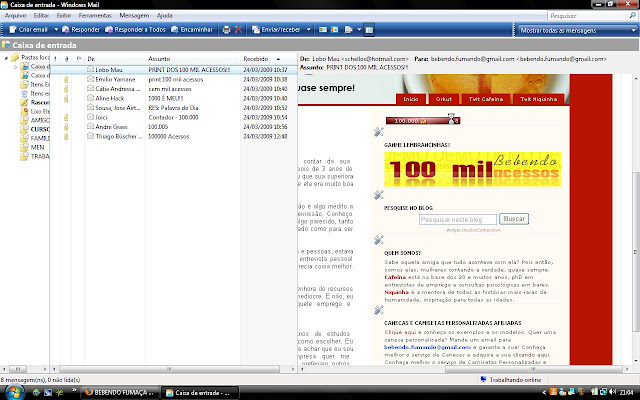Open the Editar menu
The image size is (640, 400).
[41, 16]
